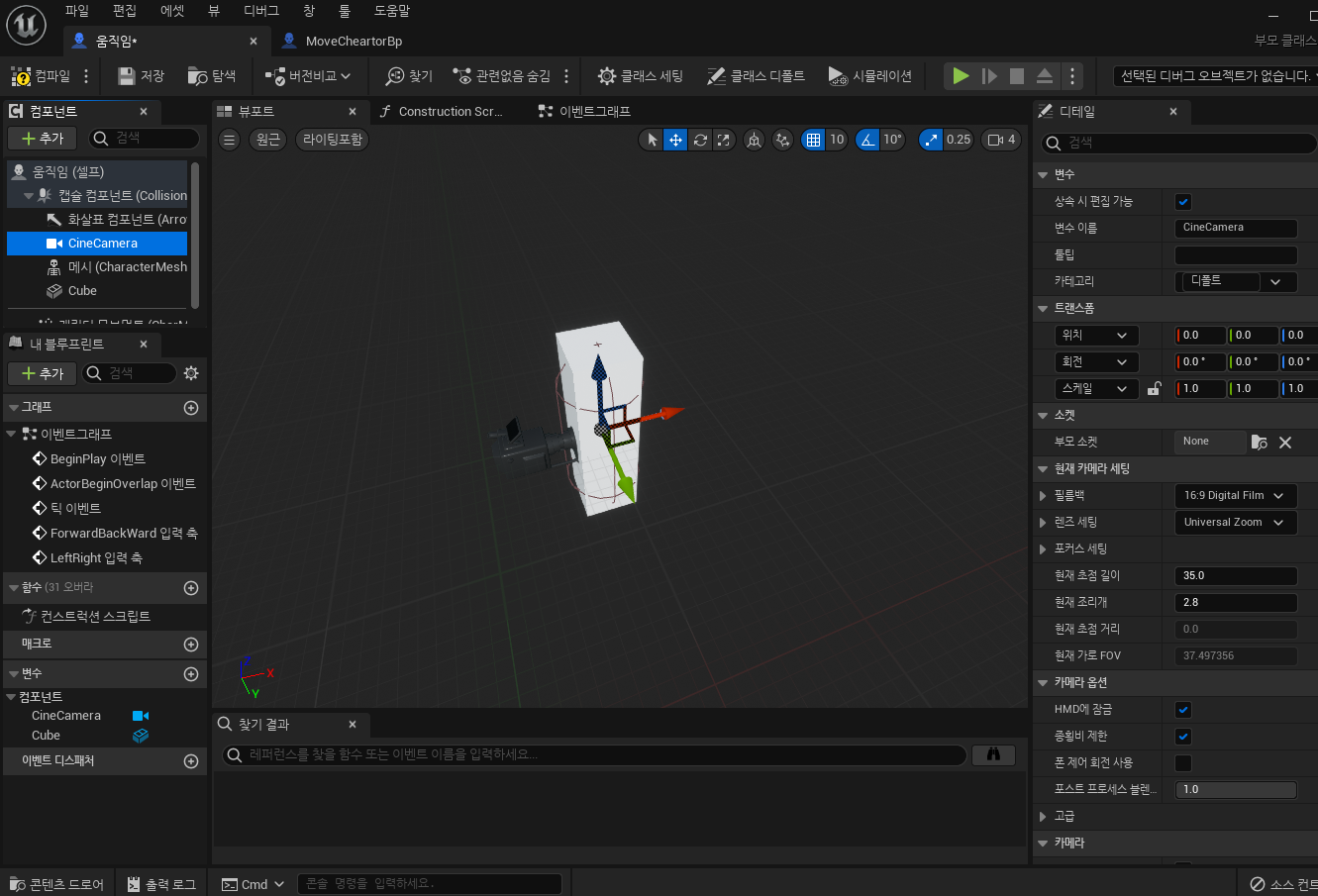Click the 원근 perspective view button
This screenshot has width=1318, height=896.
[x=268, y=140]
